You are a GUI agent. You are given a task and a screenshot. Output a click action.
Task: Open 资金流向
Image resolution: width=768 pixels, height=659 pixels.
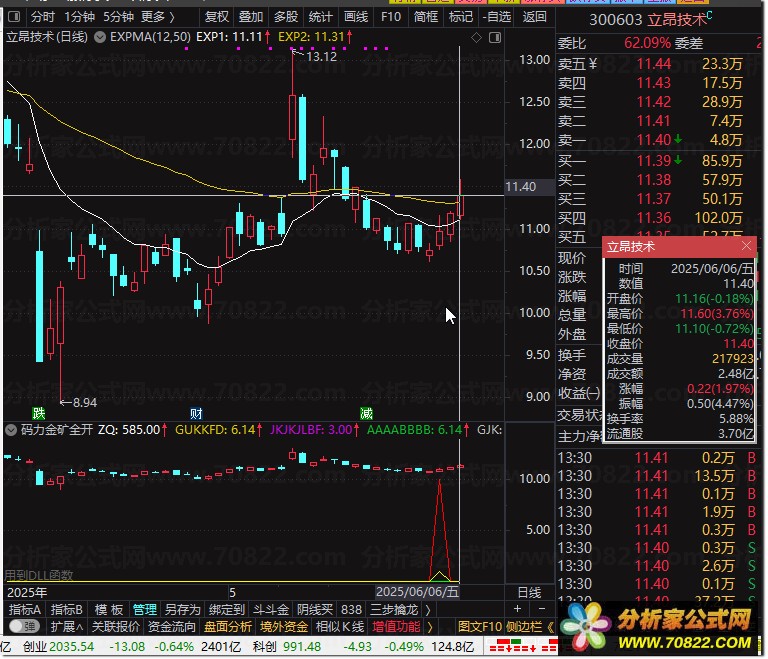coord(171,627)
